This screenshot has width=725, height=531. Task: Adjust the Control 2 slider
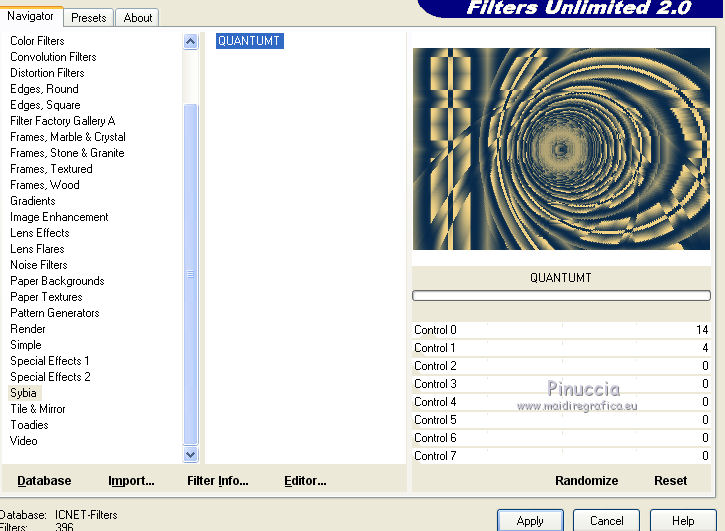point(561,366)
